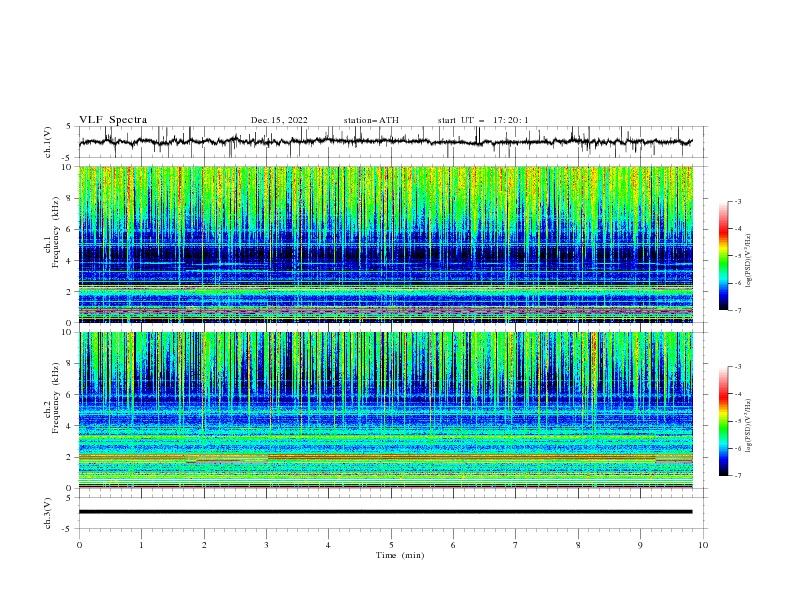Click the ch.3(V) flat black trace
The height and width of the screenshot is (612, 792).
[386, 512]
